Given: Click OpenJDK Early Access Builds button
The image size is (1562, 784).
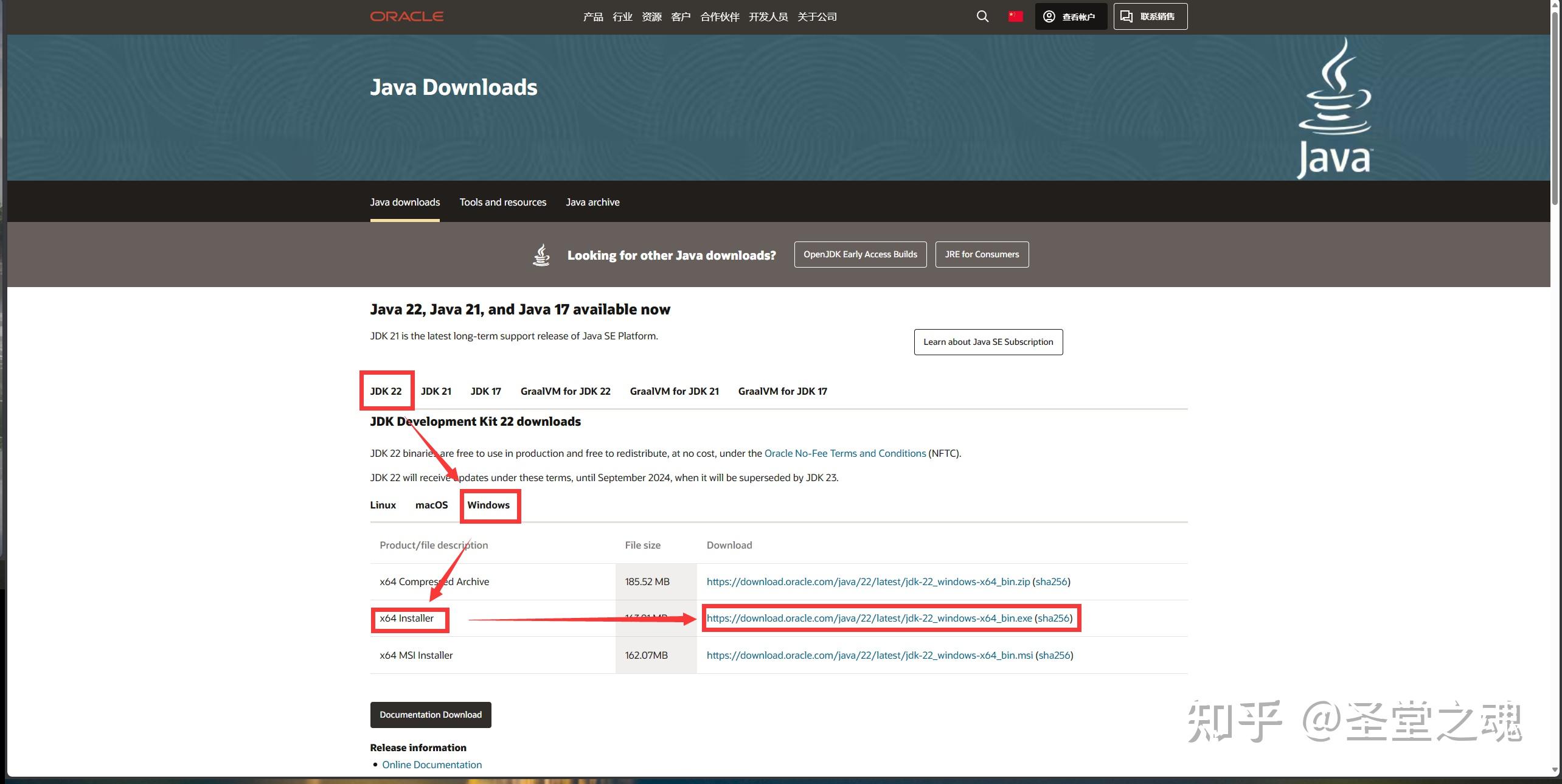Looking at the screenshot, I should point(859,254).
